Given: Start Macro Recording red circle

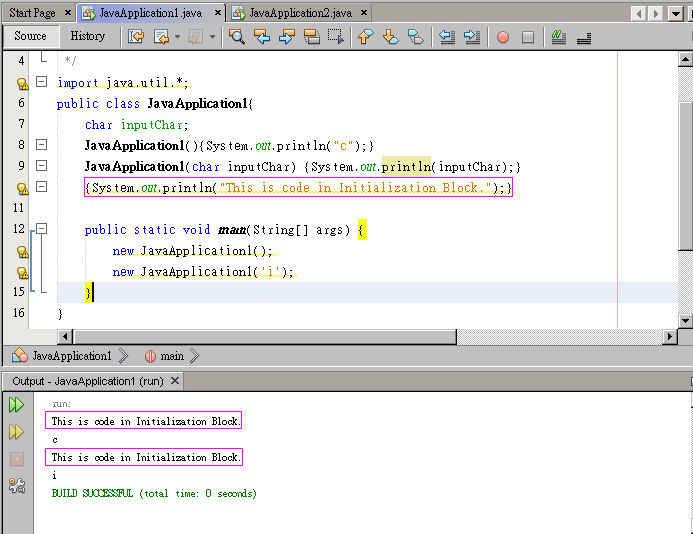Looking at the screenshot, I should [x=503, y=37].
